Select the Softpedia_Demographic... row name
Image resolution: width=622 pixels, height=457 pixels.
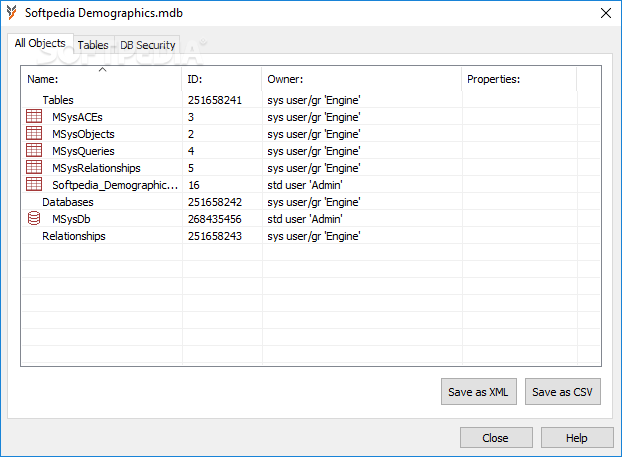click(x=115, y=185)
